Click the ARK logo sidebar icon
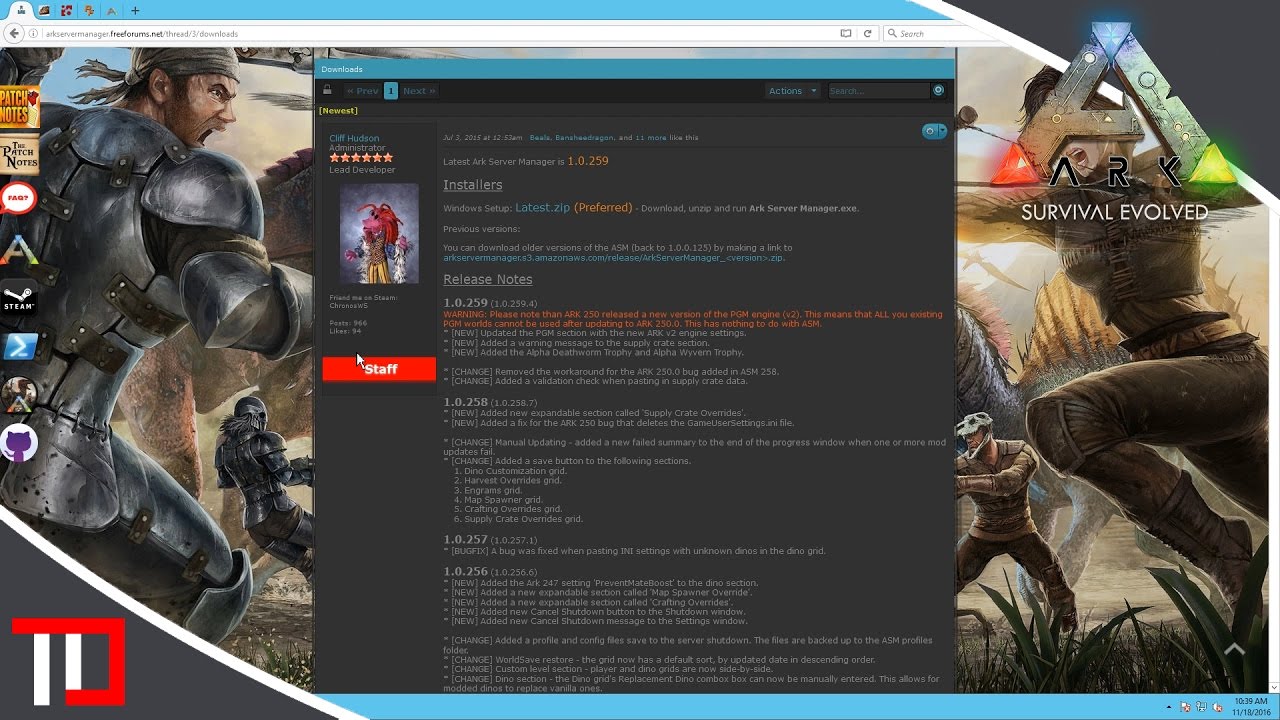The height and width of the screenshot is (720, 1280). (x=18, y=249)
